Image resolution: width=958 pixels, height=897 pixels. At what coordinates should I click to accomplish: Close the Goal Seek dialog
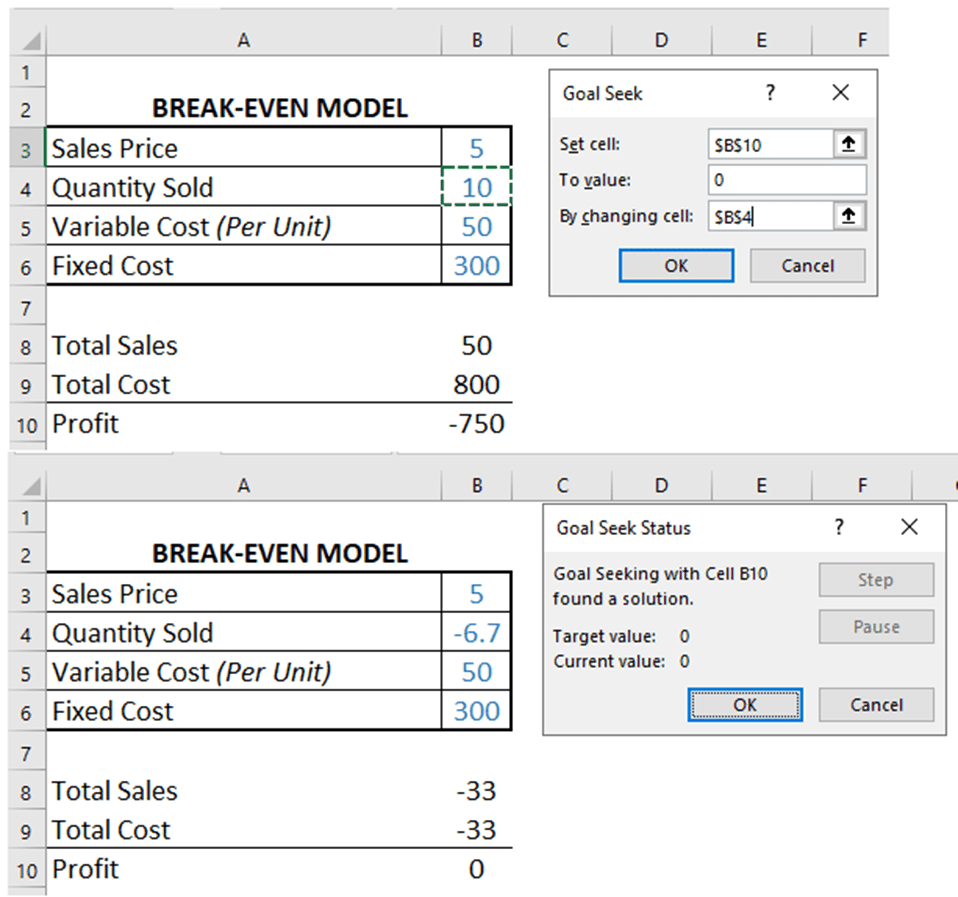pos(841,93)
